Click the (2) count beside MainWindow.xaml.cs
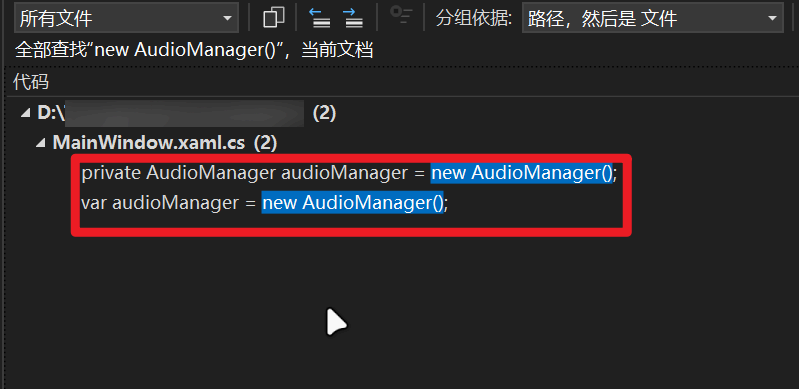 [265, 143]
